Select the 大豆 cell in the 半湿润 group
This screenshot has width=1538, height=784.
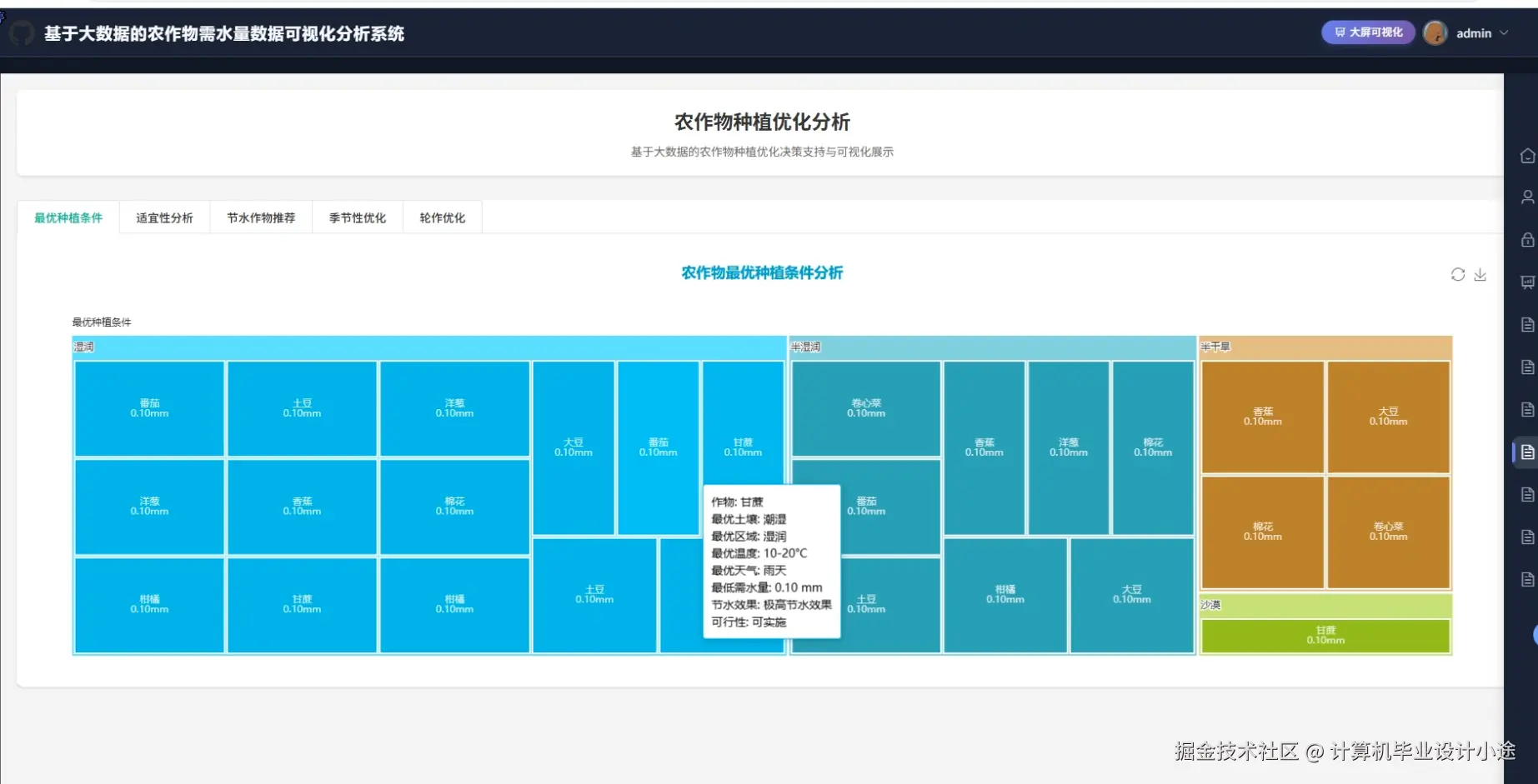coord(1132,594)
